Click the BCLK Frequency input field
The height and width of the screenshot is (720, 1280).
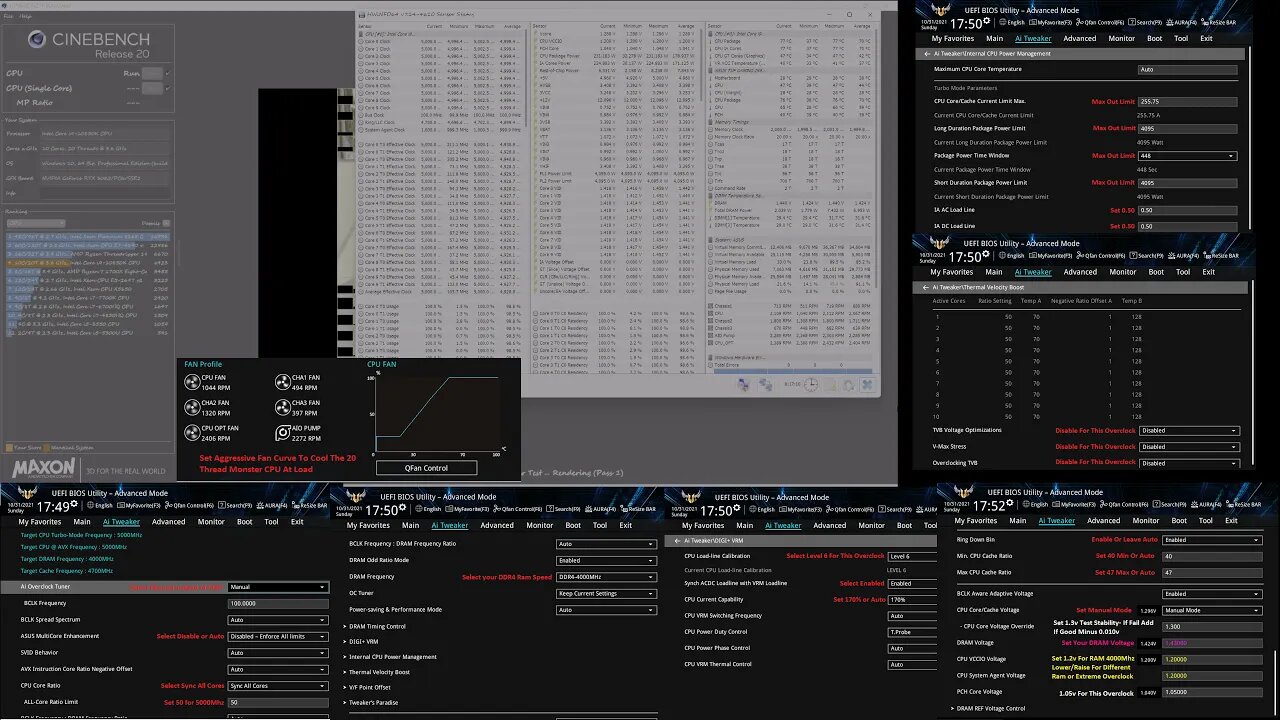(x=278, y=603)
